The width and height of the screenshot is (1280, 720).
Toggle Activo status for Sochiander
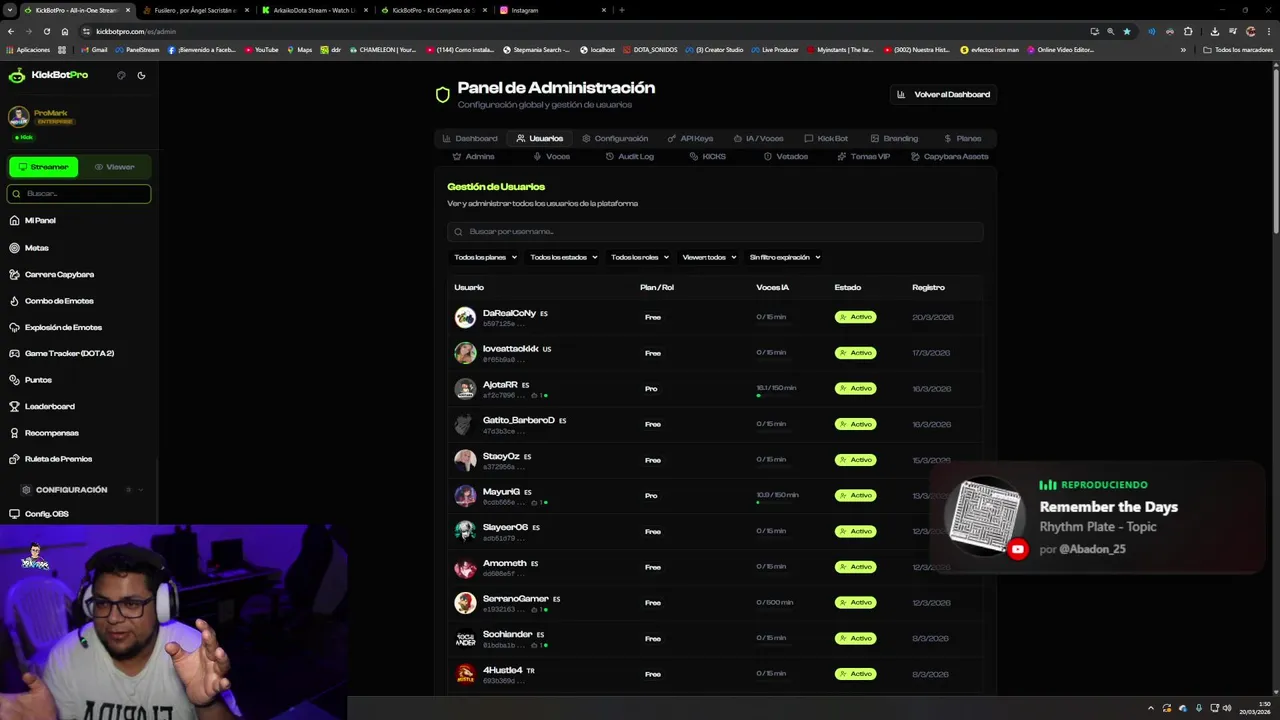[x=856, y=638]
